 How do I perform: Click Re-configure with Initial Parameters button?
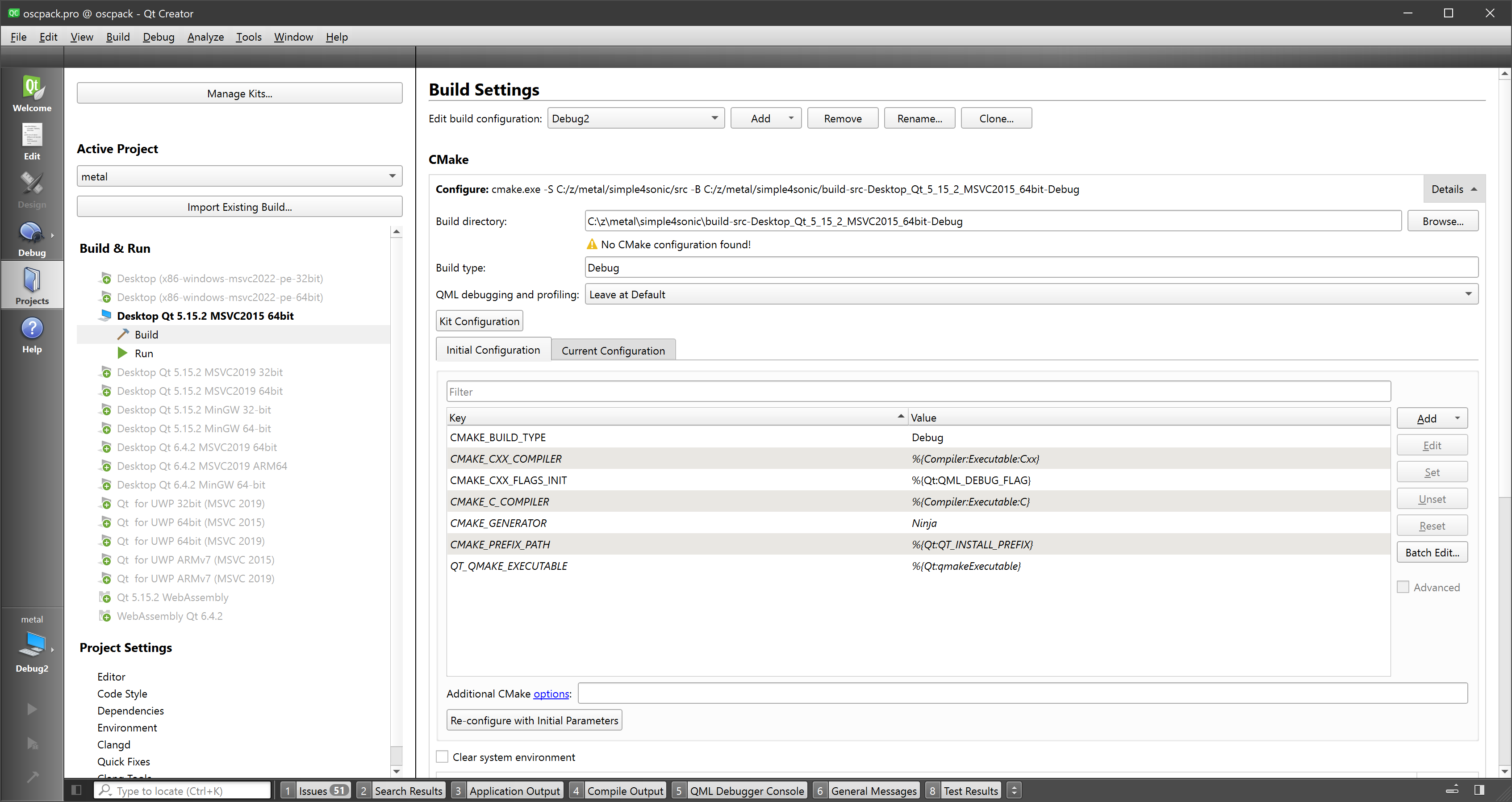click(534, 720)
